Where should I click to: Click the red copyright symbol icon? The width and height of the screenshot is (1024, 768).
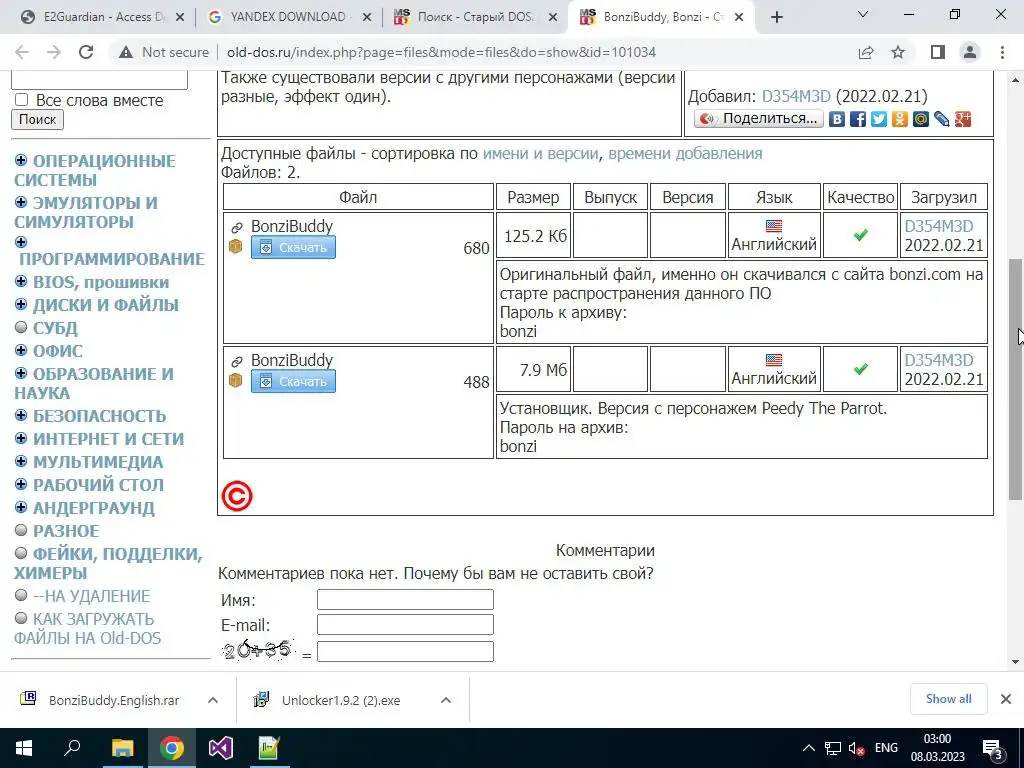[236, 496]
